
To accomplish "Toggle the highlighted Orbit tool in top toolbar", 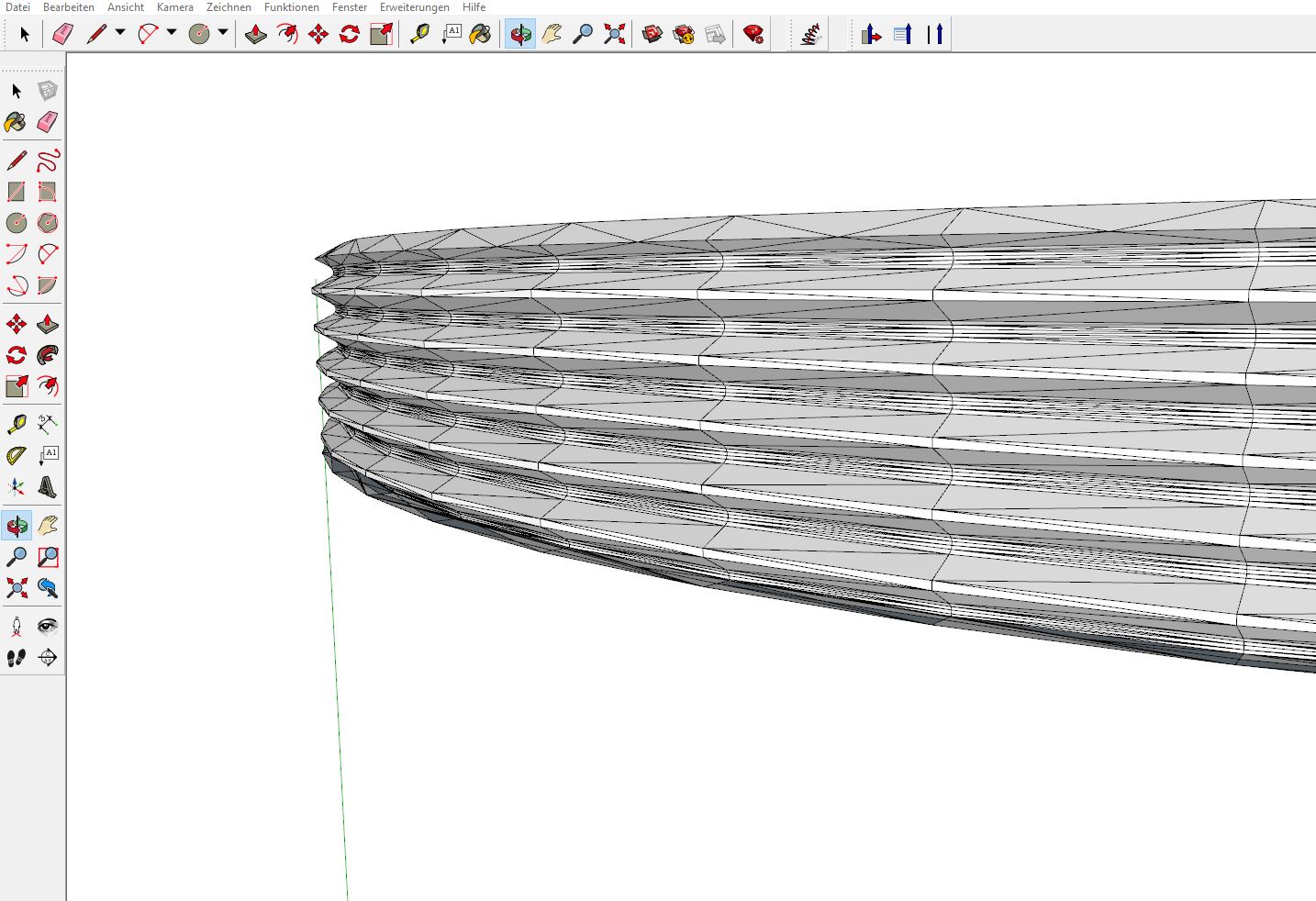I will 520,35.
